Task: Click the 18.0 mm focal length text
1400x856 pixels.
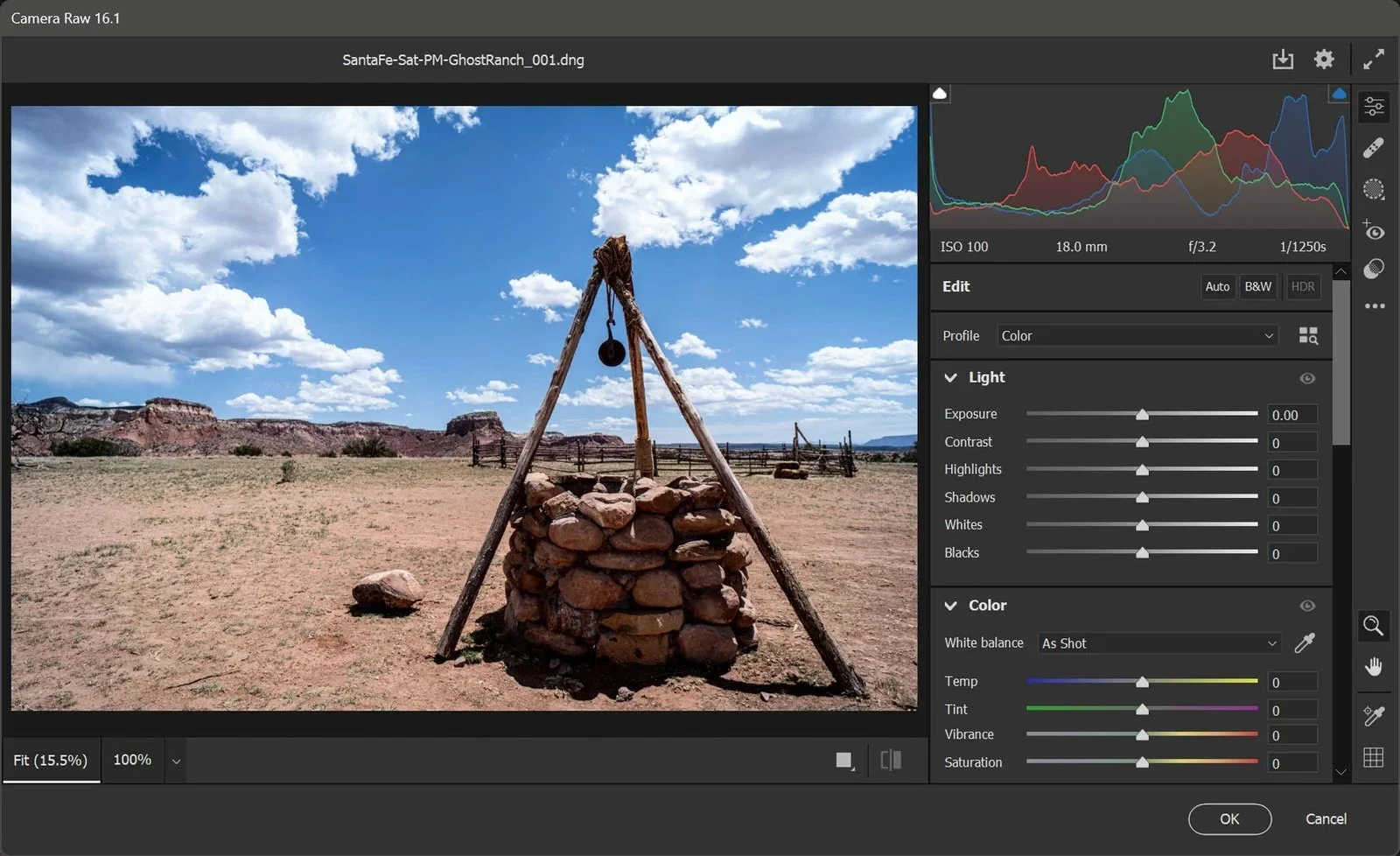Action: click(x=1081, y=247)
